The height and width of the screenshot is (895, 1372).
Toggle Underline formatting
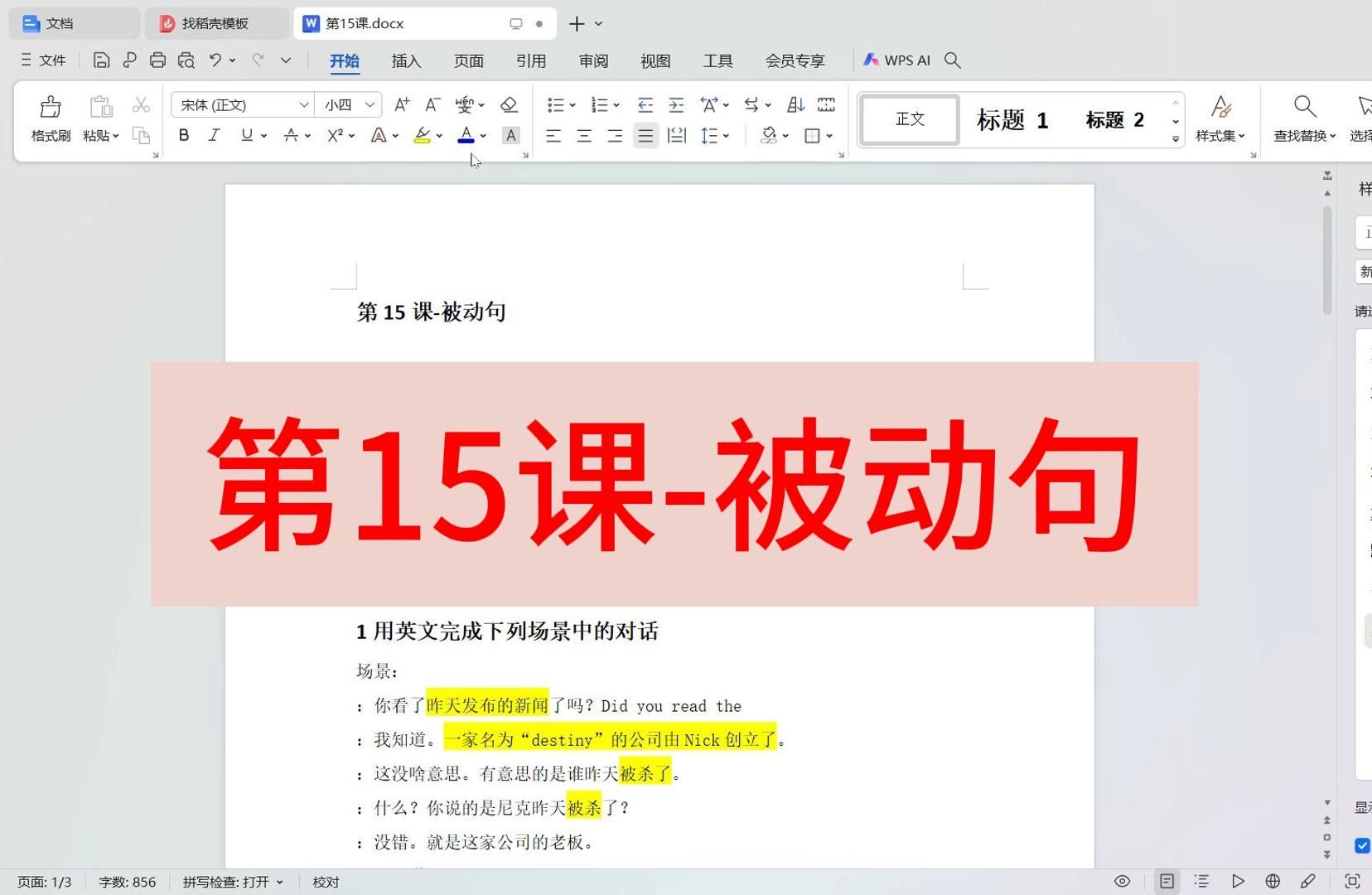[x=246, y=135]
